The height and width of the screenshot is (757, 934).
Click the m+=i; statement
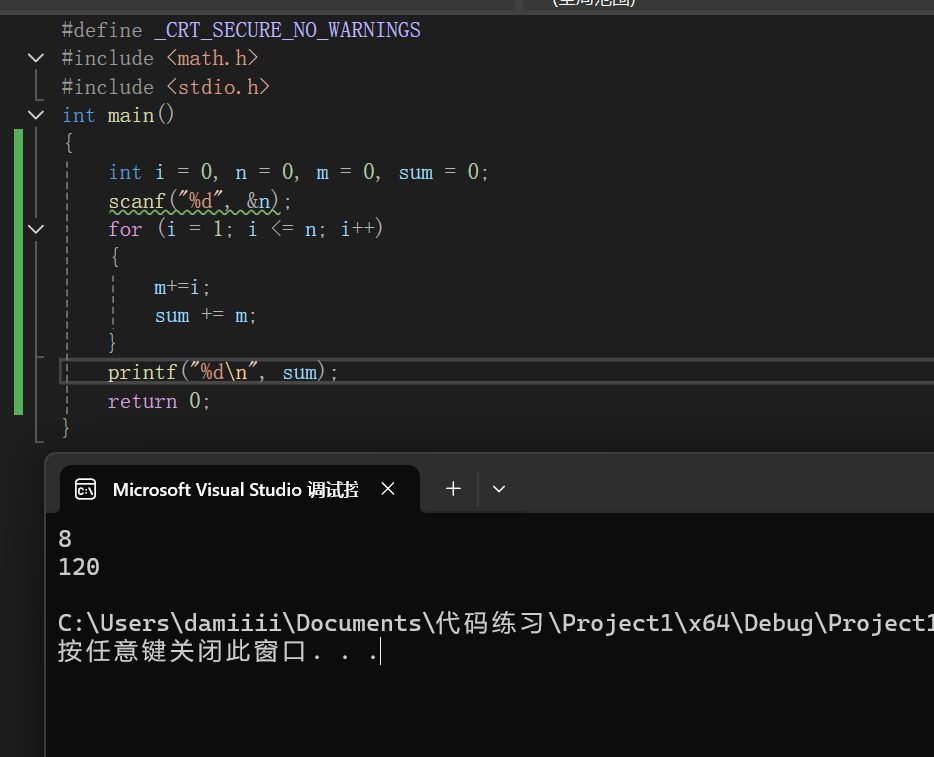pos(182,287)
